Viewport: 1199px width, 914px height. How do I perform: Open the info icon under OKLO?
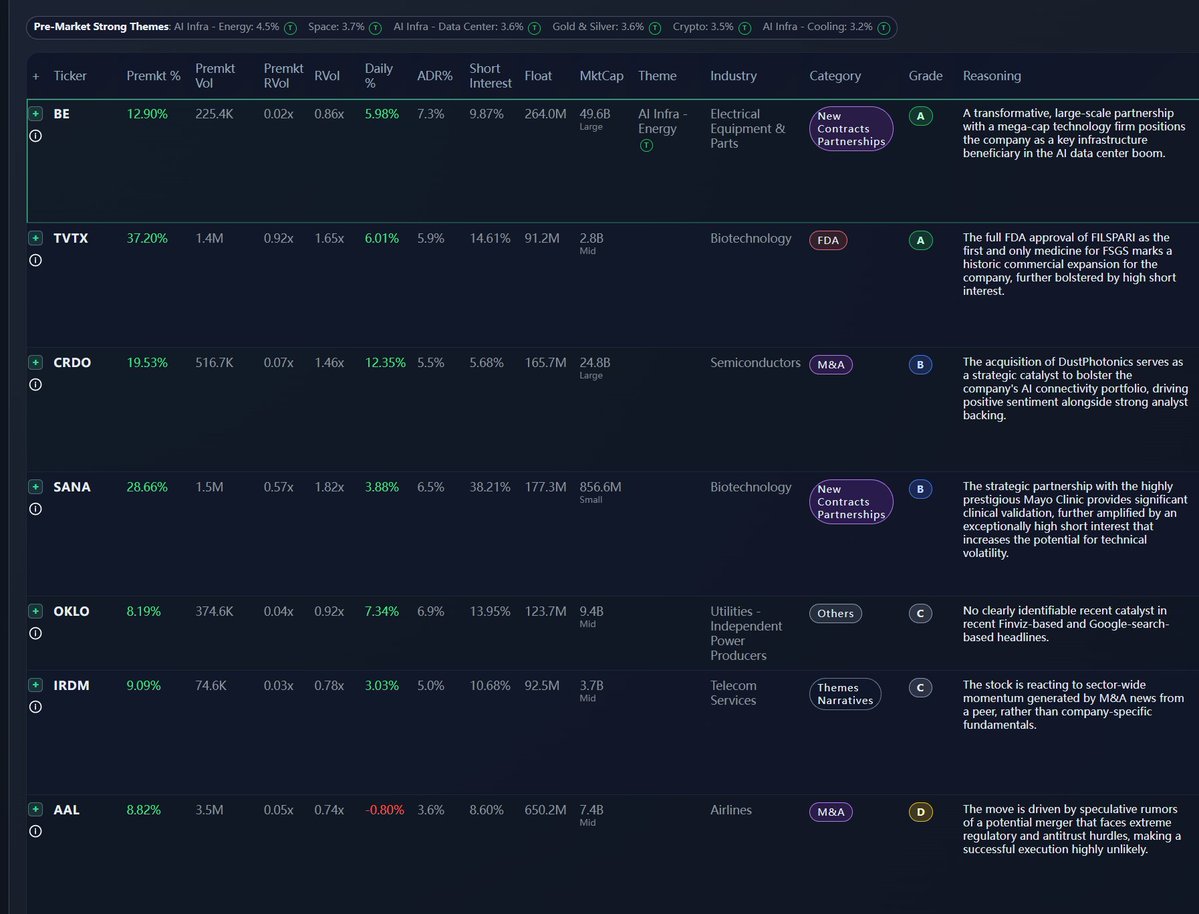[35, 633]
